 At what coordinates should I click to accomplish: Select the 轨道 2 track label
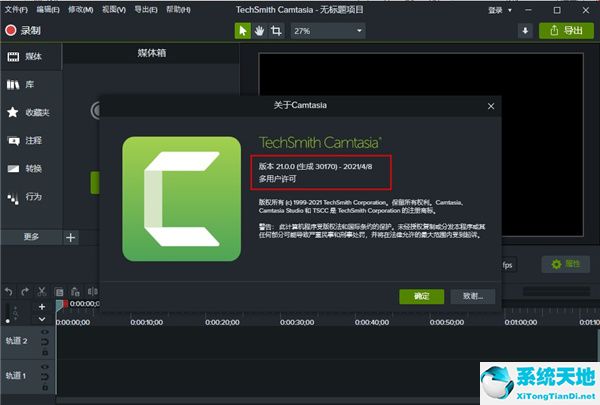(x=16, y=341)
